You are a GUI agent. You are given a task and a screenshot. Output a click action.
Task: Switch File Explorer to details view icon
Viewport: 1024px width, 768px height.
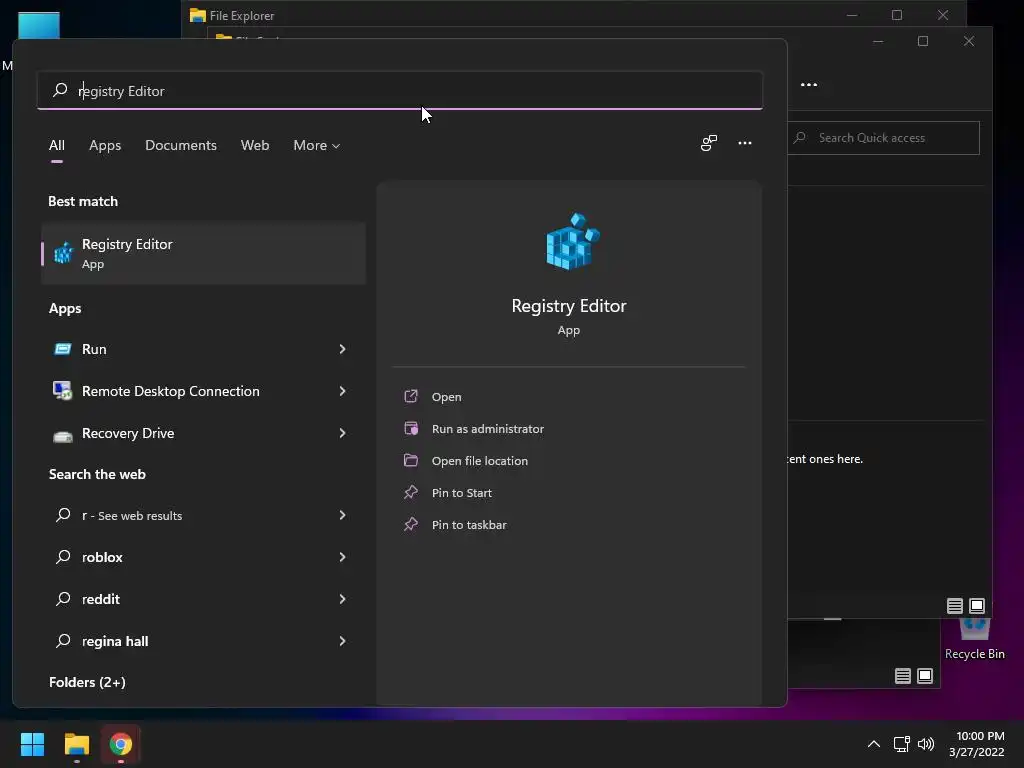pyautogui.click(x=955, y=606)
